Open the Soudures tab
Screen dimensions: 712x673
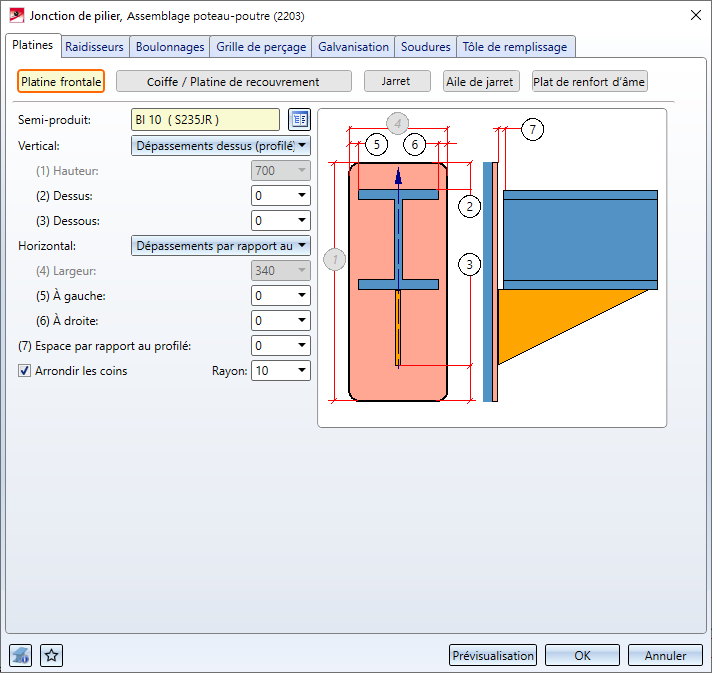tap(425, 47)
